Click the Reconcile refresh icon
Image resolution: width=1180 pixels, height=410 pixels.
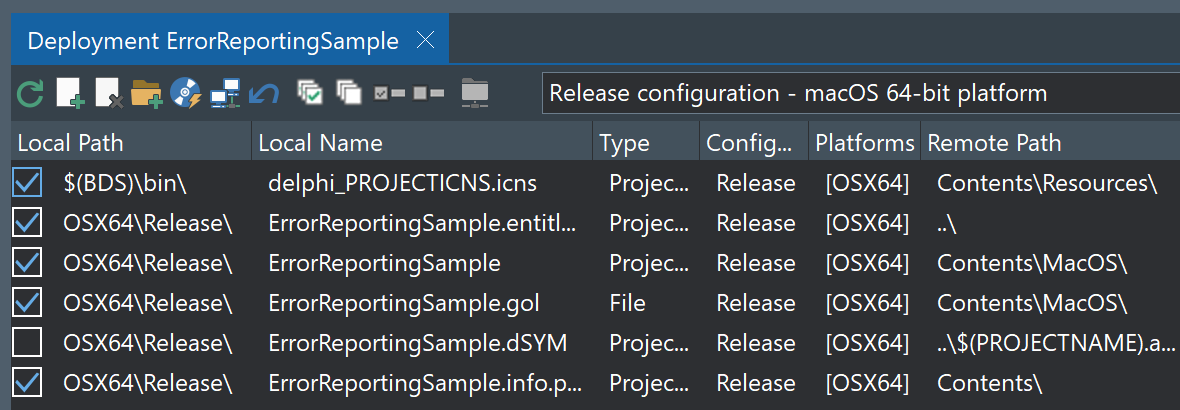30,94
